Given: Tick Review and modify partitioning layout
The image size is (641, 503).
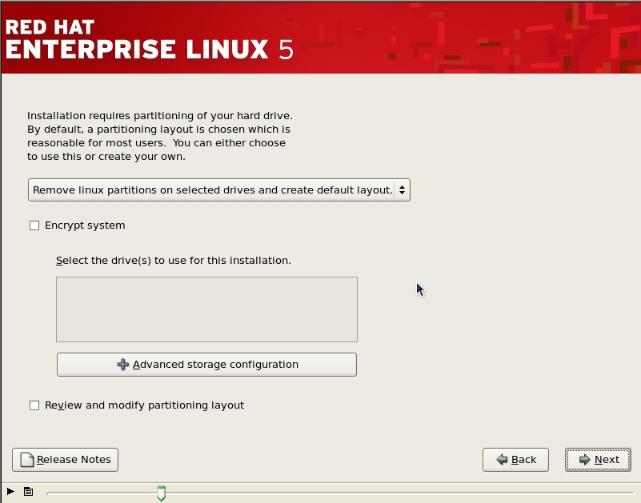Looking at the screenshot, I should point(34,405).
